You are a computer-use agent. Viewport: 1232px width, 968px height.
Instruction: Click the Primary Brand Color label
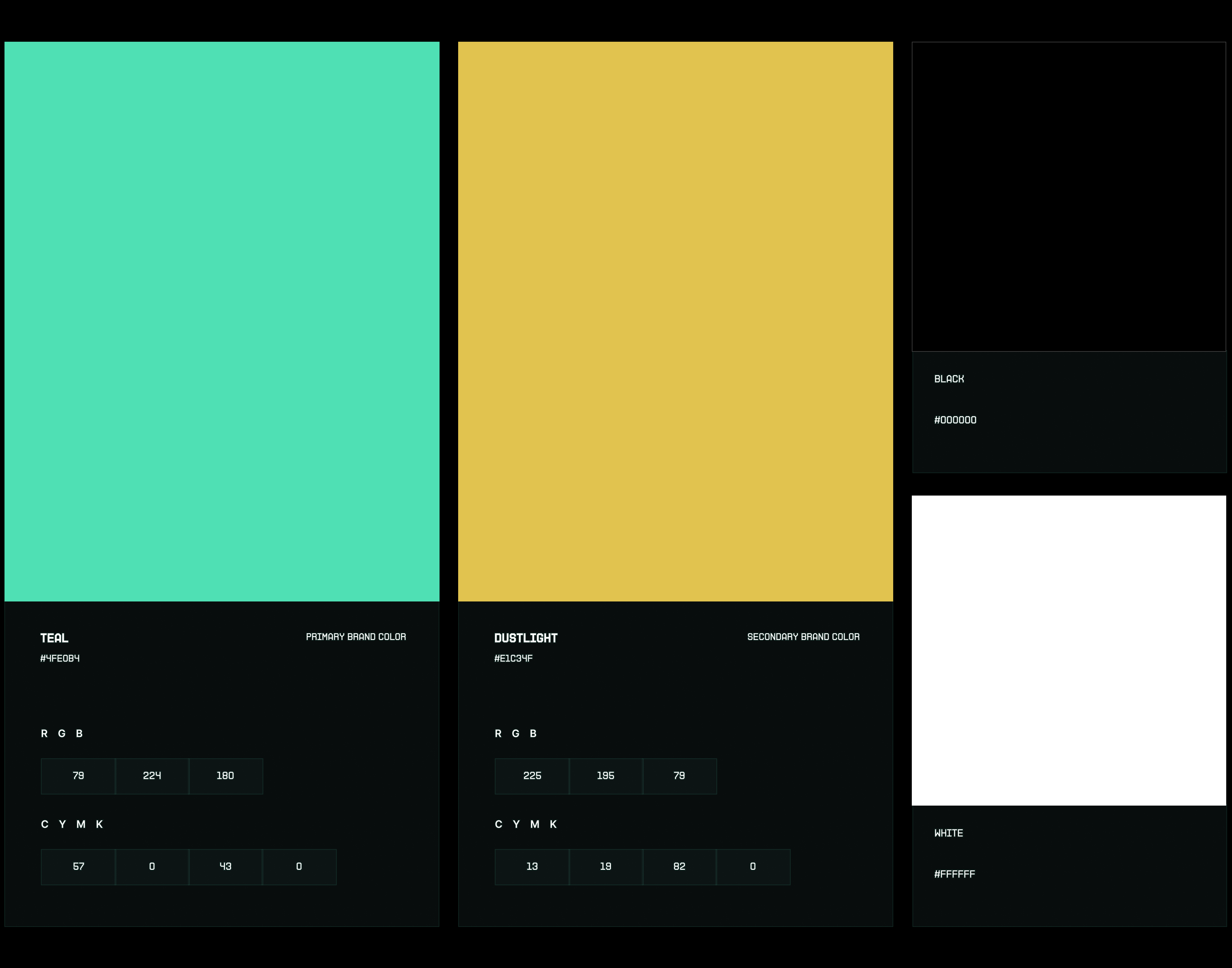[x=356, y=637]
